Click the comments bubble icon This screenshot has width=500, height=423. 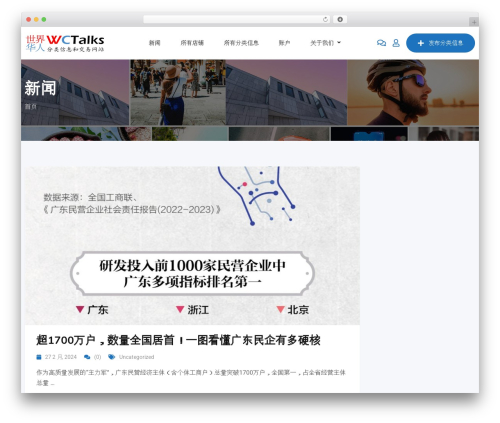(87, 357)
